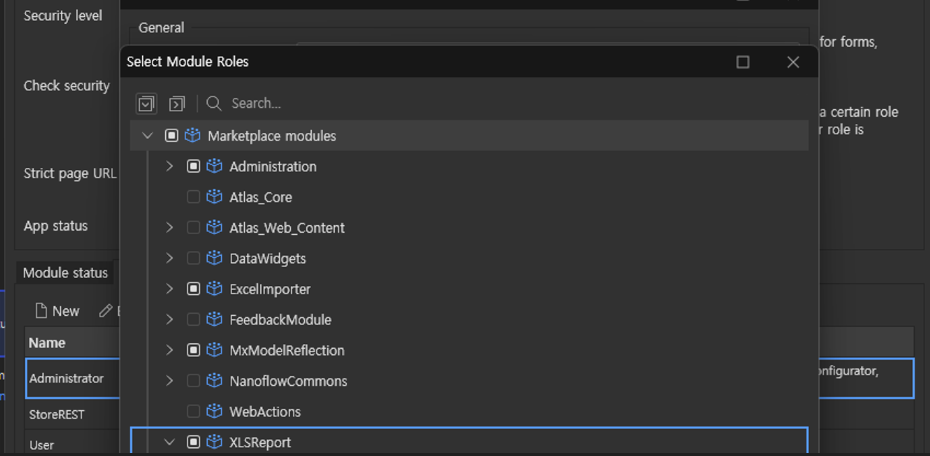
Task: Click the MxModelReflection module icon
Action: point(214,350)
